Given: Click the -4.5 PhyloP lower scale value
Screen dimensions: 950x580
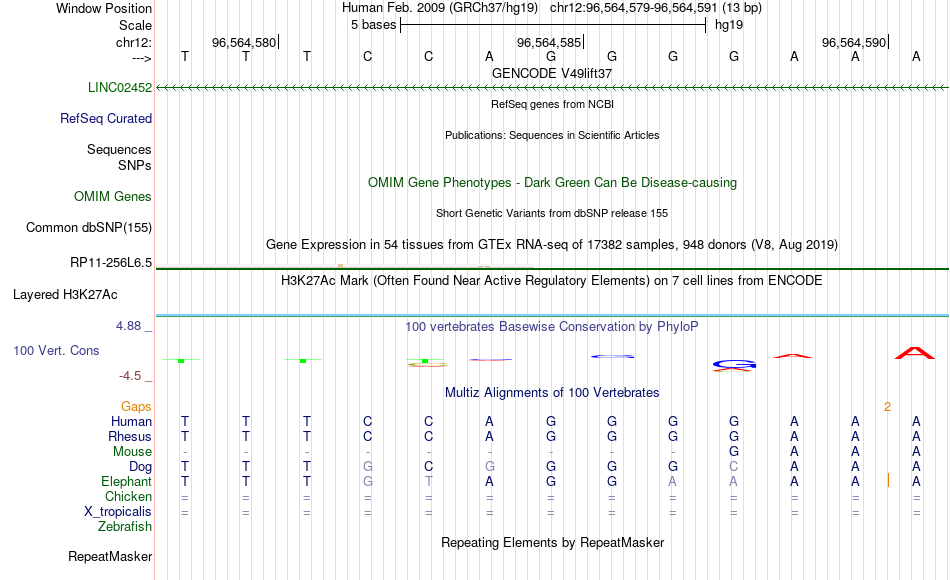Looking at the screenshot, I should click(x=130, y=376).
